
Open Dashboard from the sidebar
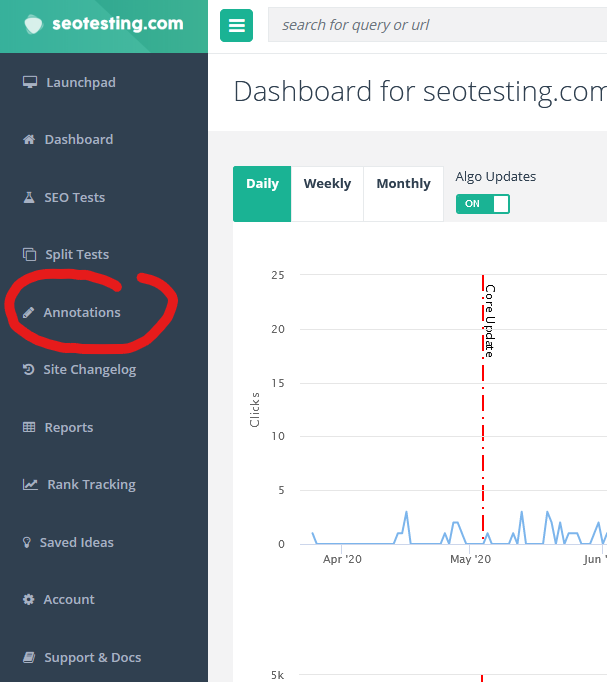(79, 139)
